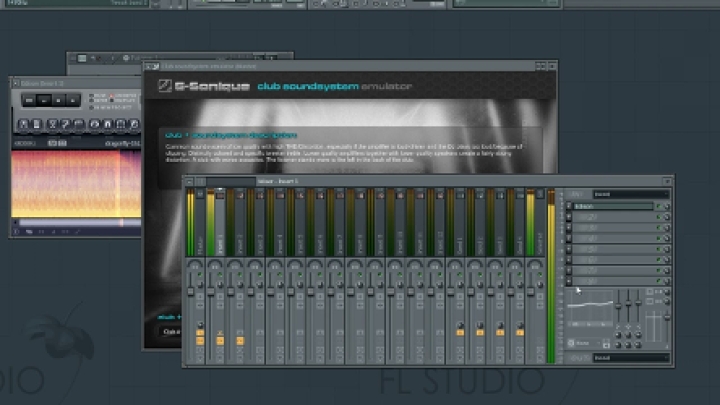The width and height of the screenshot is (720, 405).
Task: Click the Record button in Edison transport
Action: click(73, 100)
